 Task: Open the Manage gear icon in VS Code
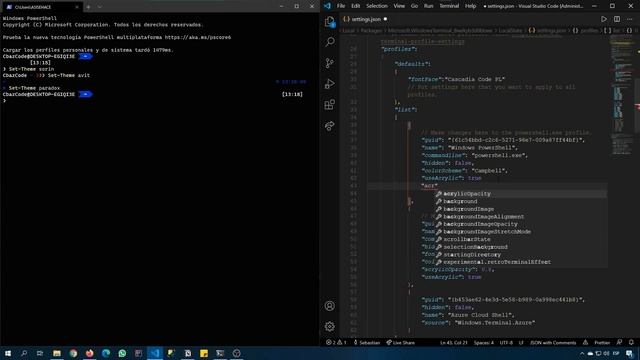pos(330,327)
